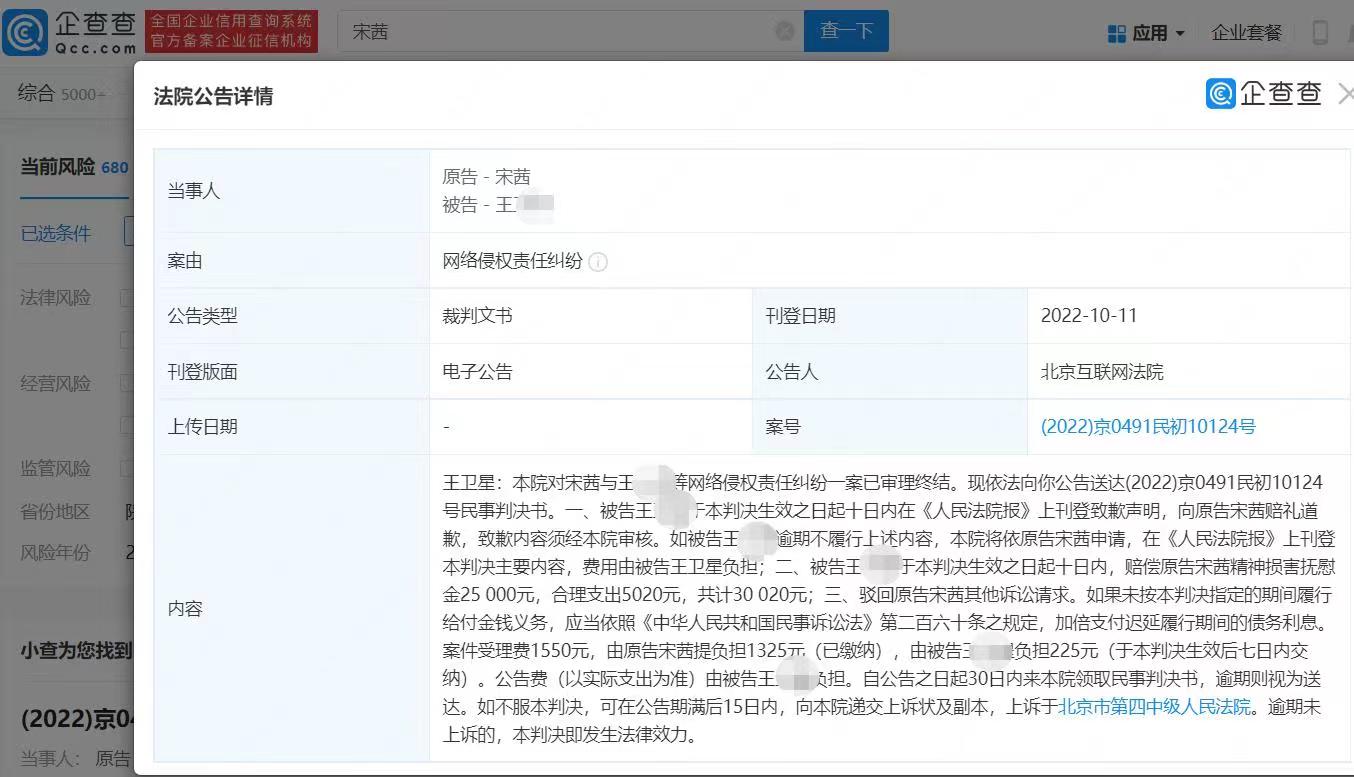Expand the 应用 dropdown arrow
Image resolution: width=1354 pixels, height=777 pixels.
tap(1180, 34)
